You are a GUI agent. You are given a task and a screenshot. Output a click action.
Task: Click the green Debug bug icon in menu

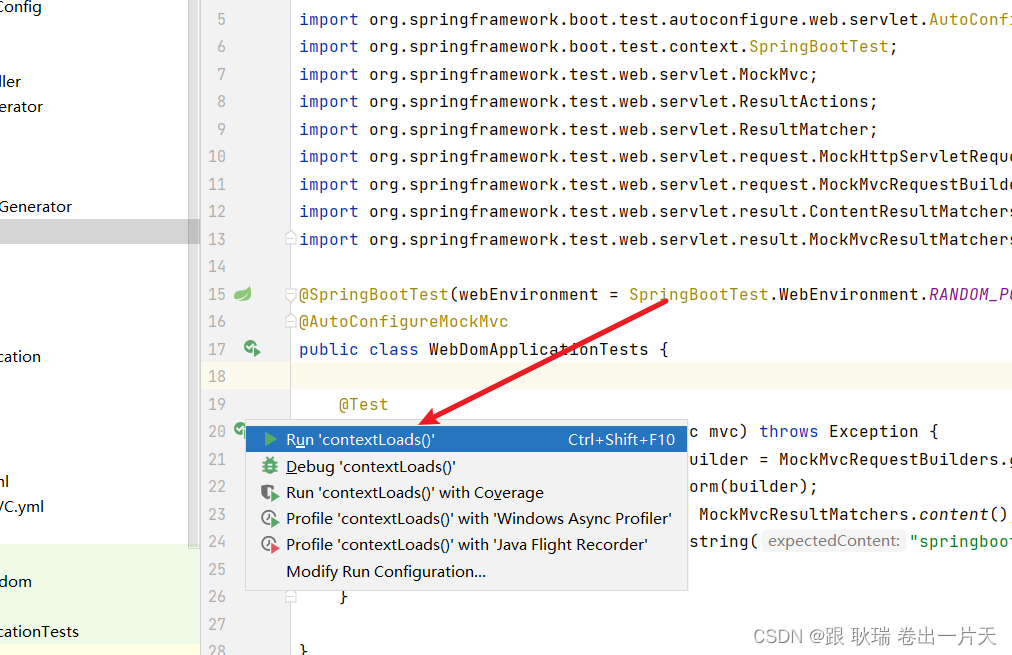270,466
